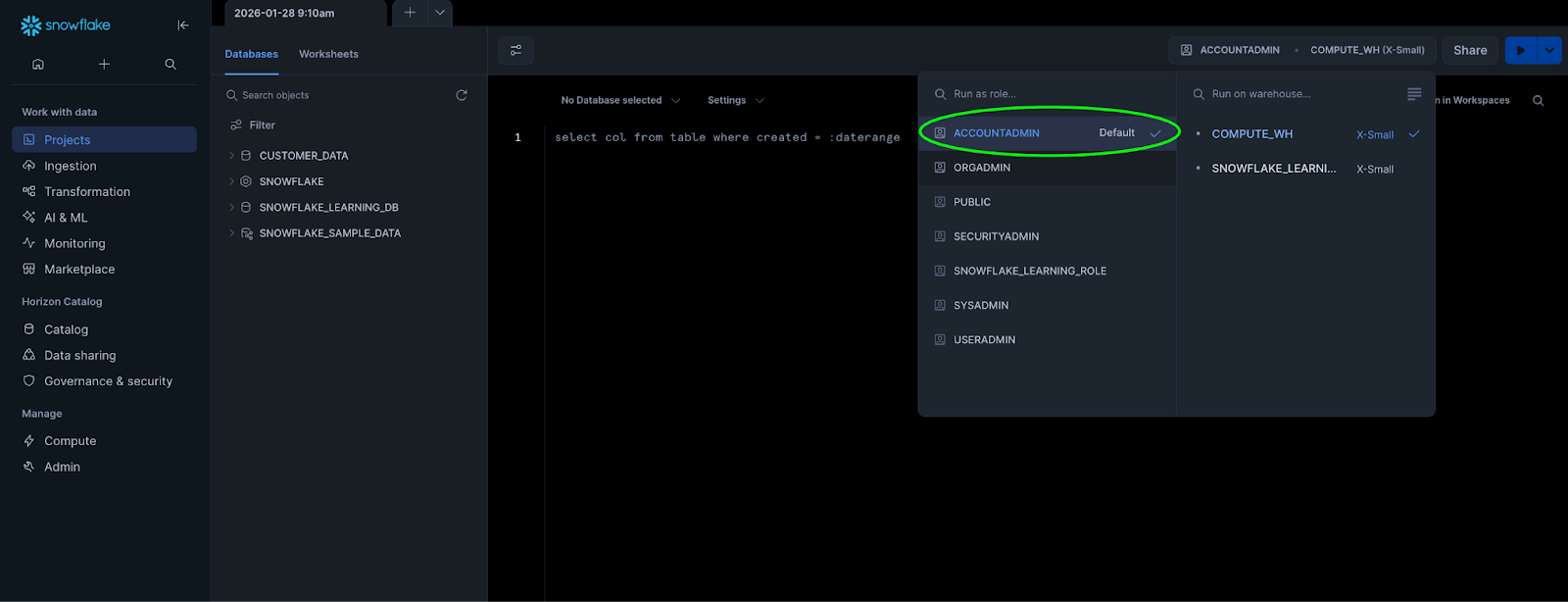Open Transformation in the sidebar

[x=104, y=191]
